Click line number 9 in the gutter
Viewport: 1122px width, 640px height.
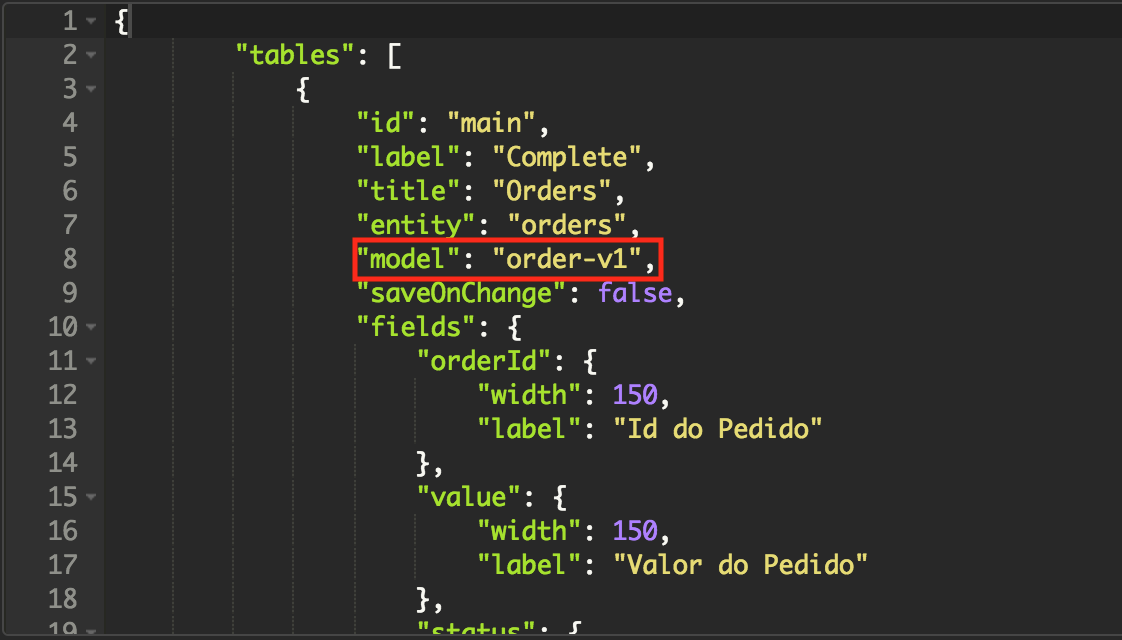click(x=70, y=293)
